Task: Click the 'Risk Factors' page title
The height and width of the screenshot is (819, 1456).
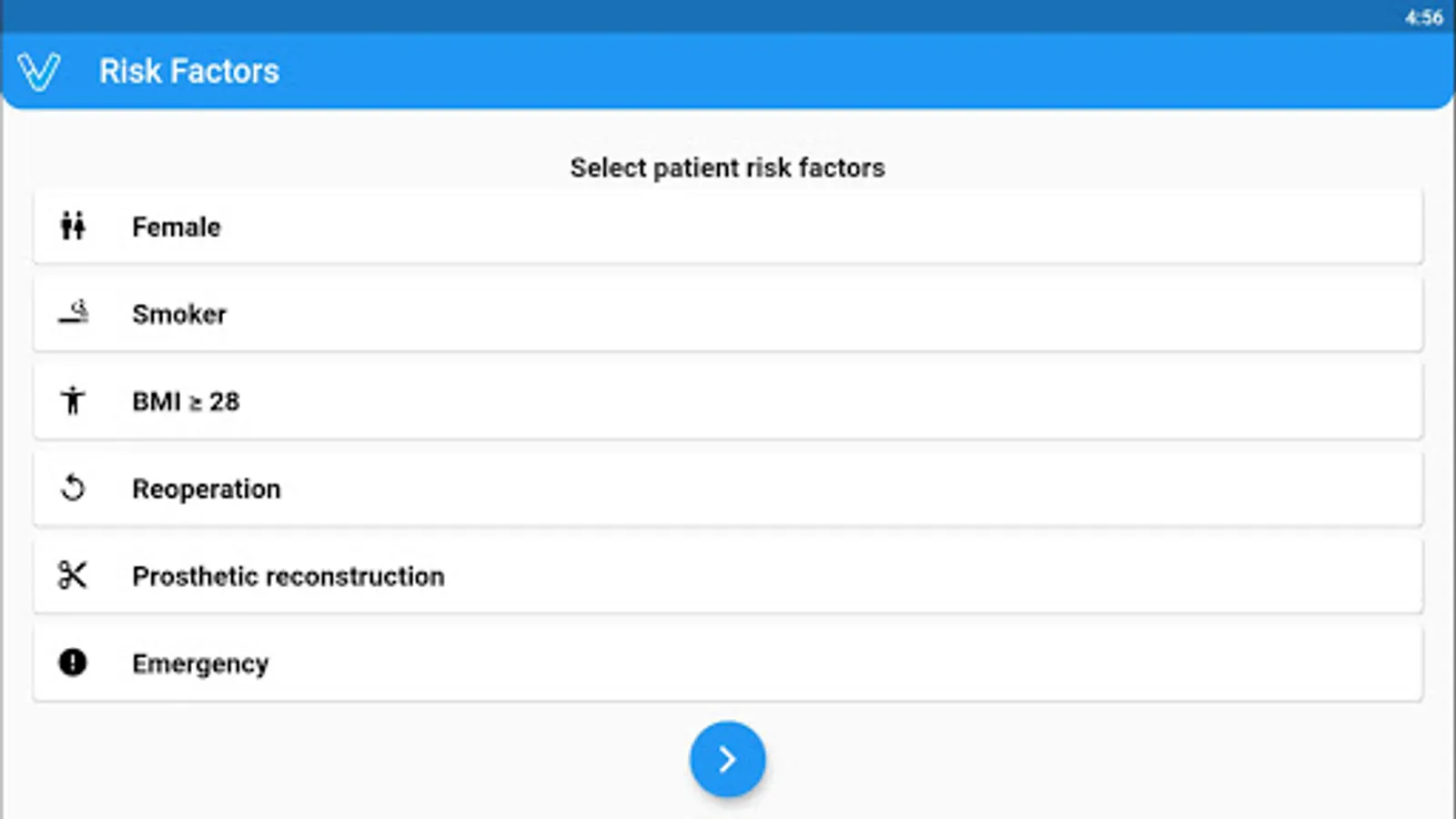Action: tap(189, 71)
